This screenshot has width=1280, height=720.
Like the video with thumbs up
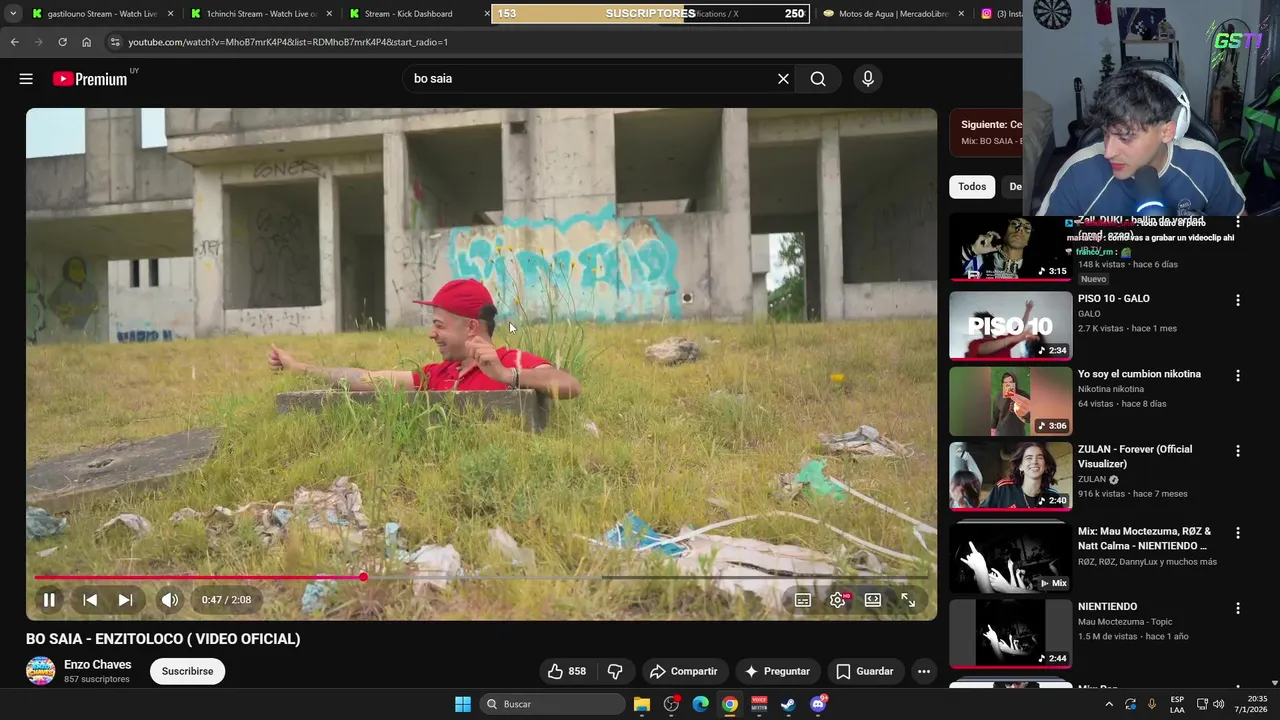click(x=567, y=671)
